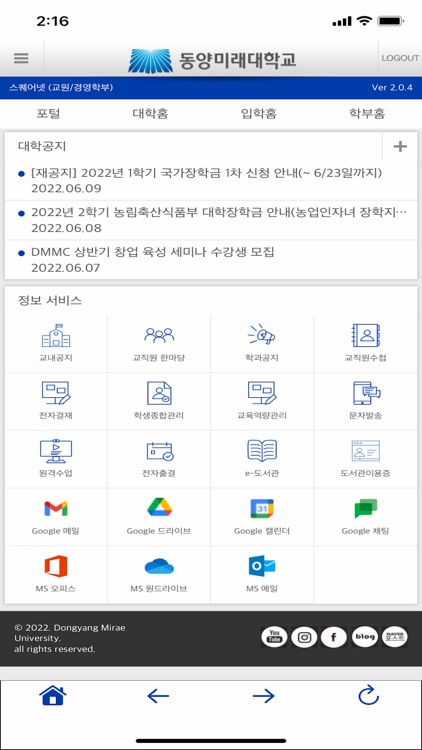Screen dimensions: 422x750
Task: Open the 농림축산식품부 대학장학금 안내 notice
Action: 219,212
